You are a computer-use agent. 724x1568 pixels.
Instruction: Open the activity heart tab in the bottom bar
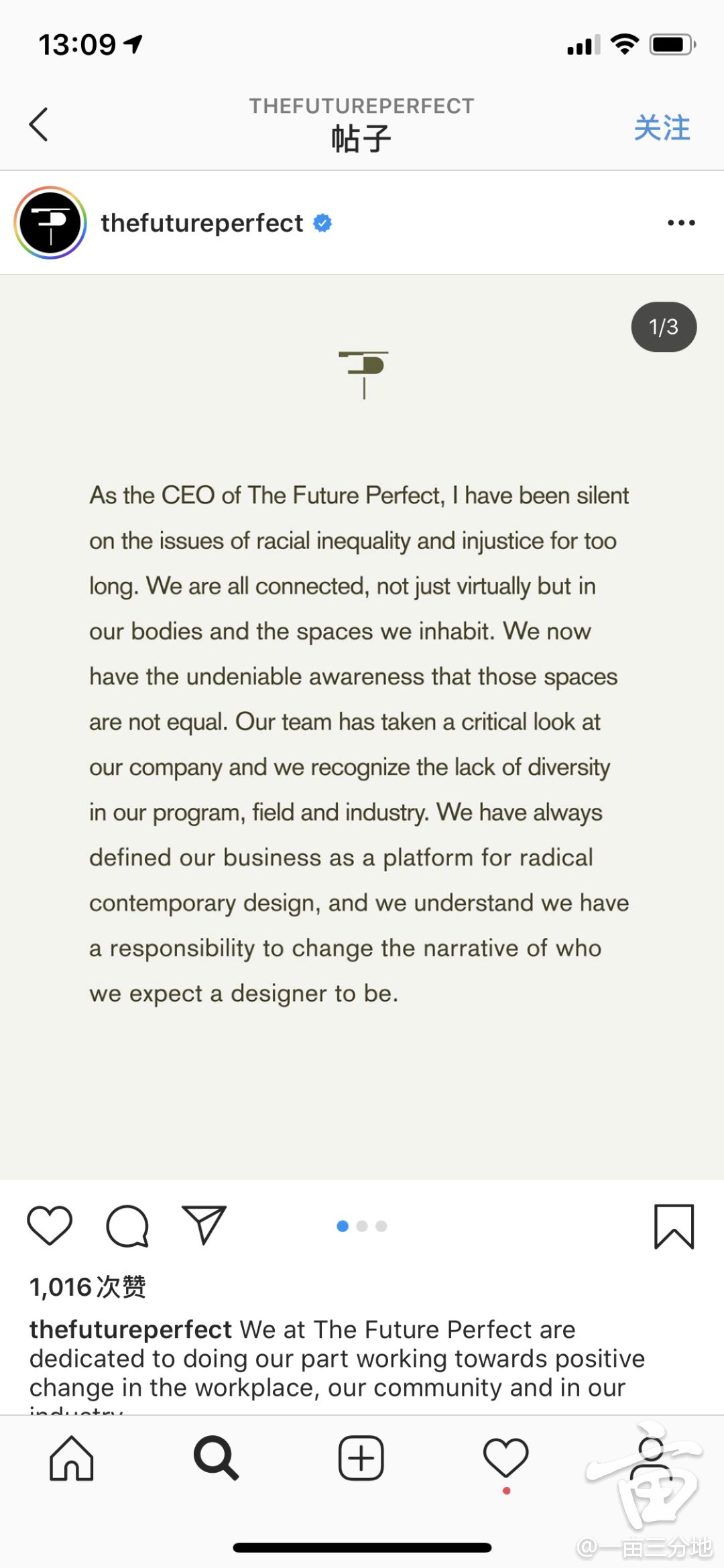(x=506, y=1458)
